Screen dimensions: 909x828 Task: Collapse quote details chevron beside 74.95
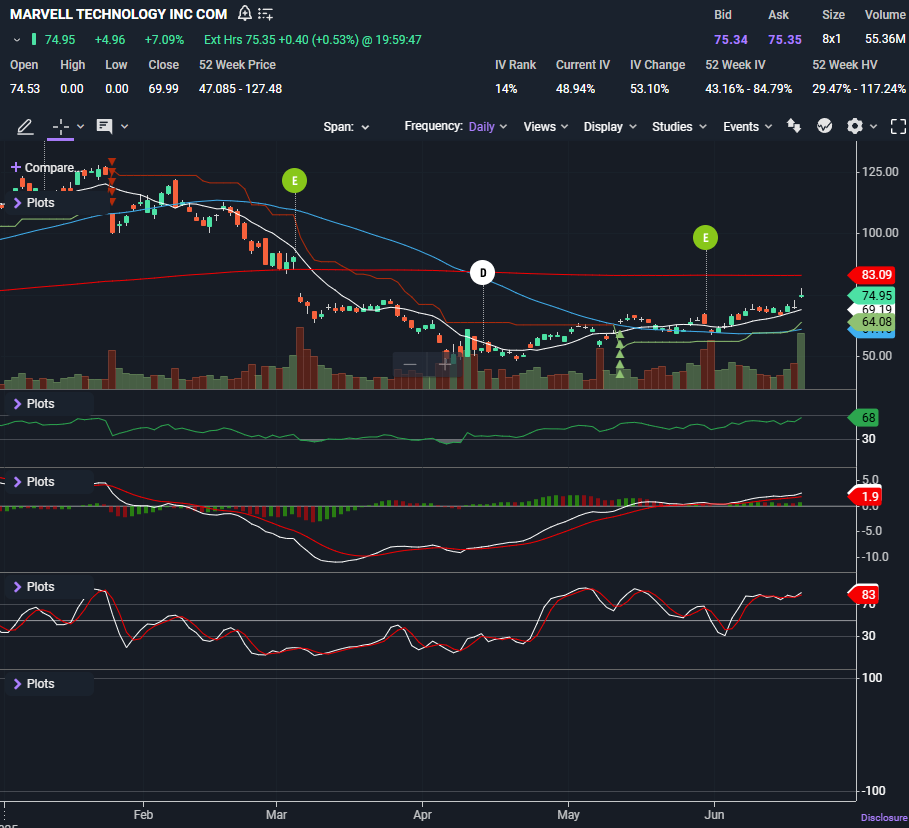click(x=17, y=40)
